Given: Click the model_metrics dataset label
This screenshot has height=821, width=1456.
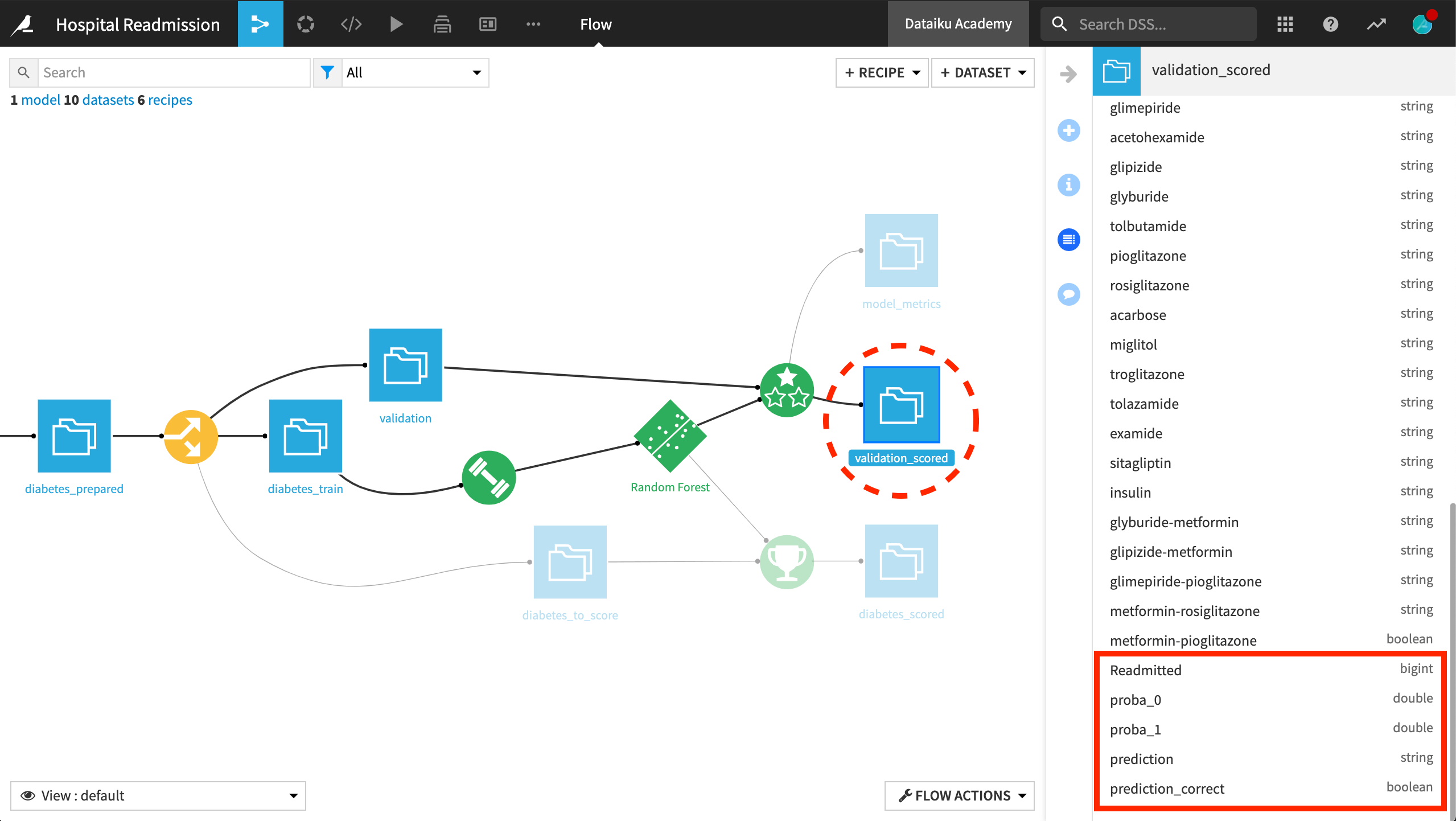Looking at the screenshot, I should click(x=901, y=304).
